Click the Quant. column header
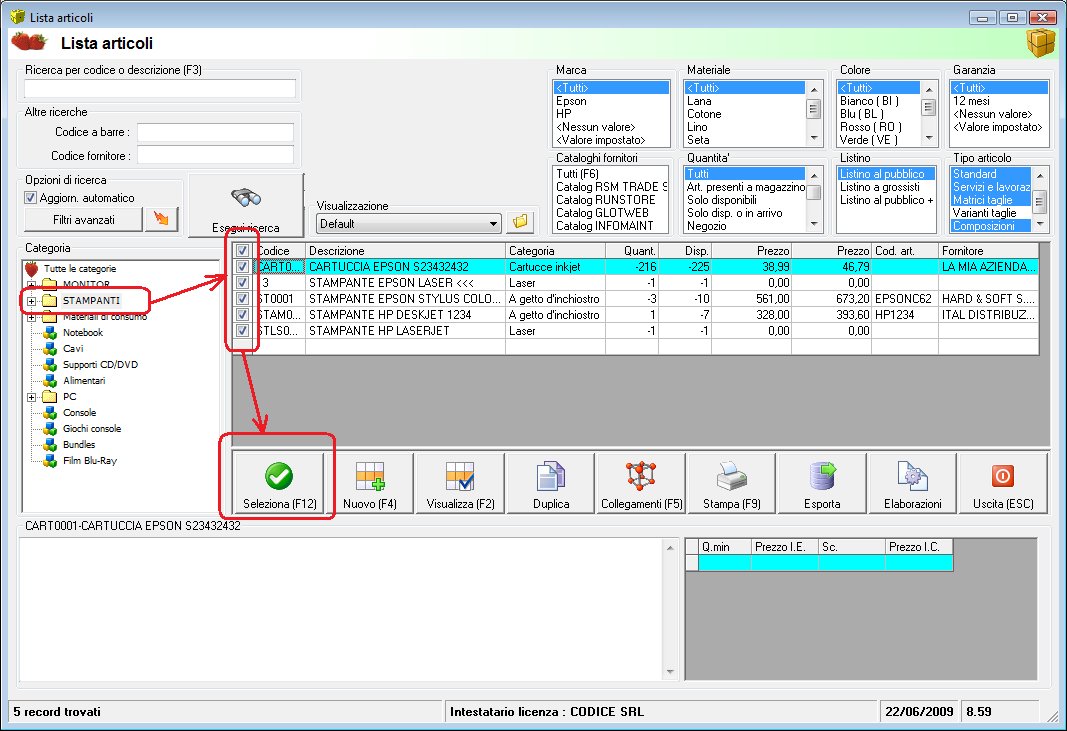Screen dimensions: 1067x731 (x=632, y=250)
